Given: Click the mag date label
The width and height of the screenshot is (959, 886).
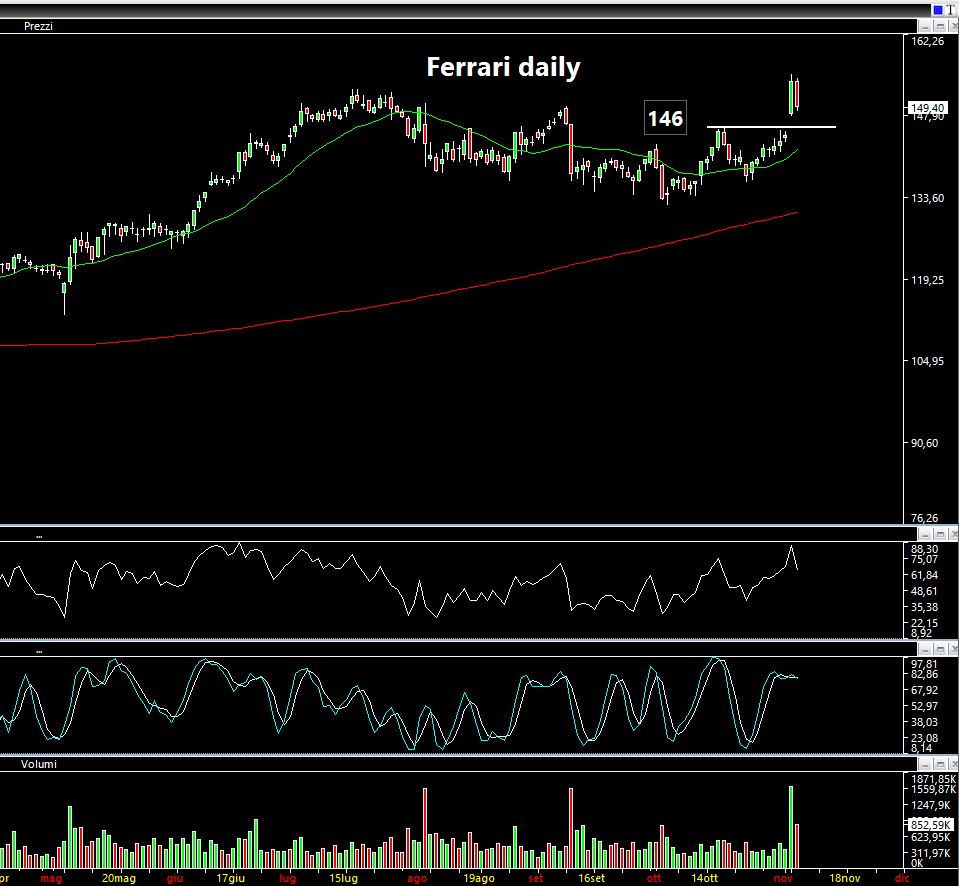Looking at the screenshot, I should 51,879.
